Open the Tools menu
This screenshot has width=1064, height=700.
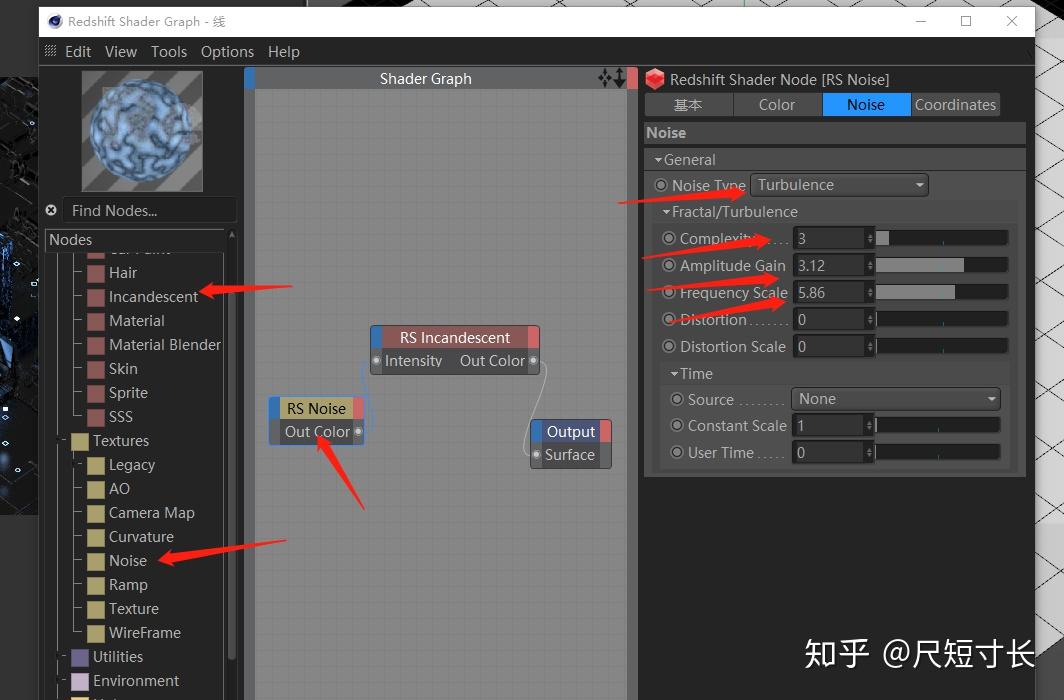click(x=168, y=51)
